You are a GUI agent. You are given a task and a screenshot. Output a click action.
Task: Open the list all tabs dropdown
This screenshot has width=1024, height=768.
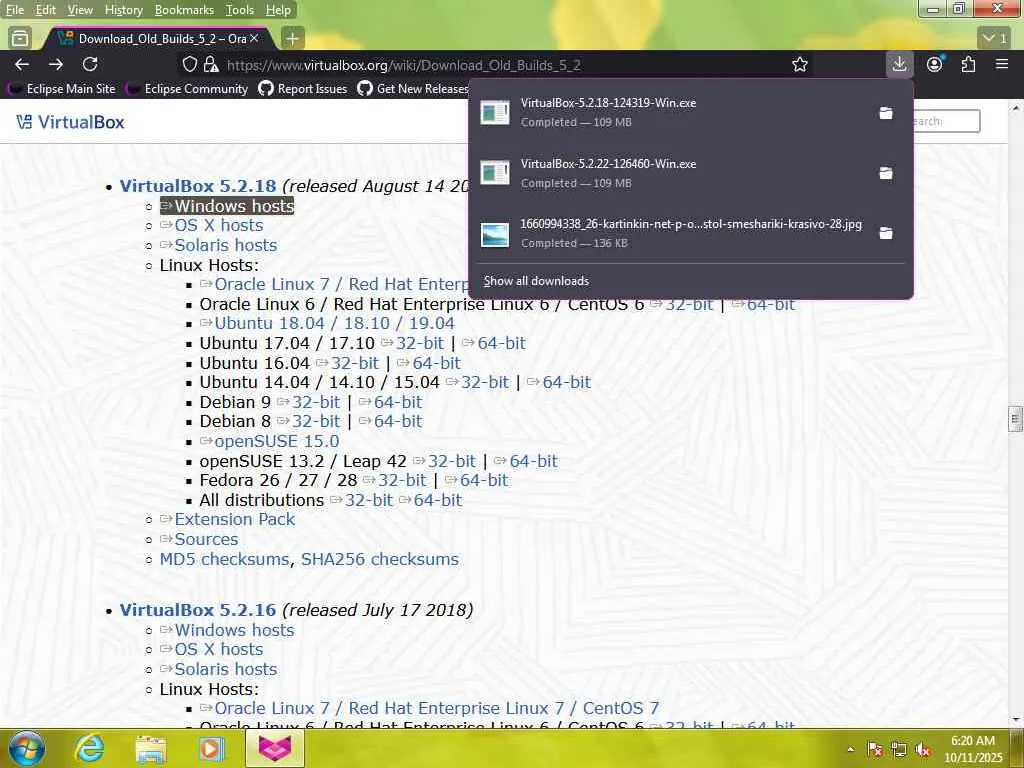(x=995, y=39)
